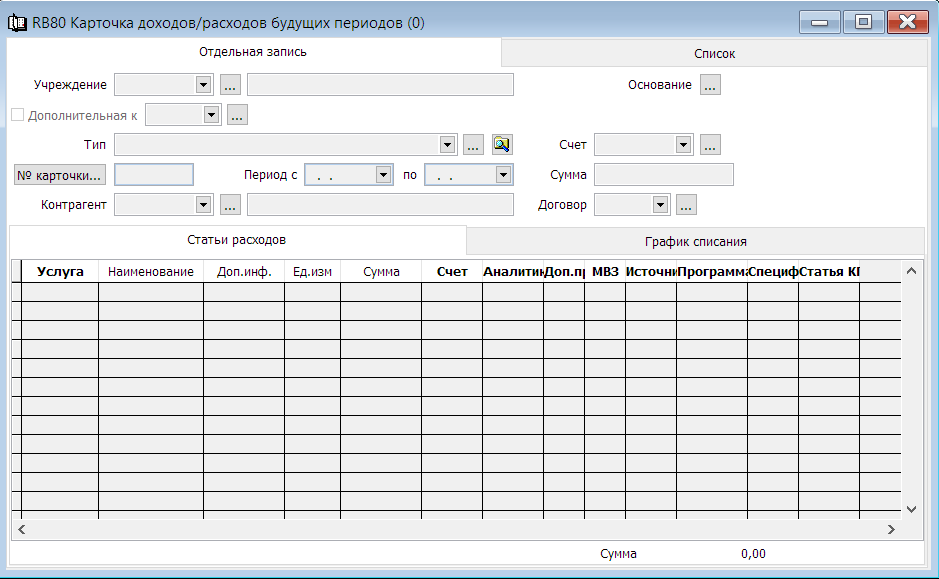Click the Сумма column header in table
The height and width of the screenshot is (579, 939).
[381, 272]
